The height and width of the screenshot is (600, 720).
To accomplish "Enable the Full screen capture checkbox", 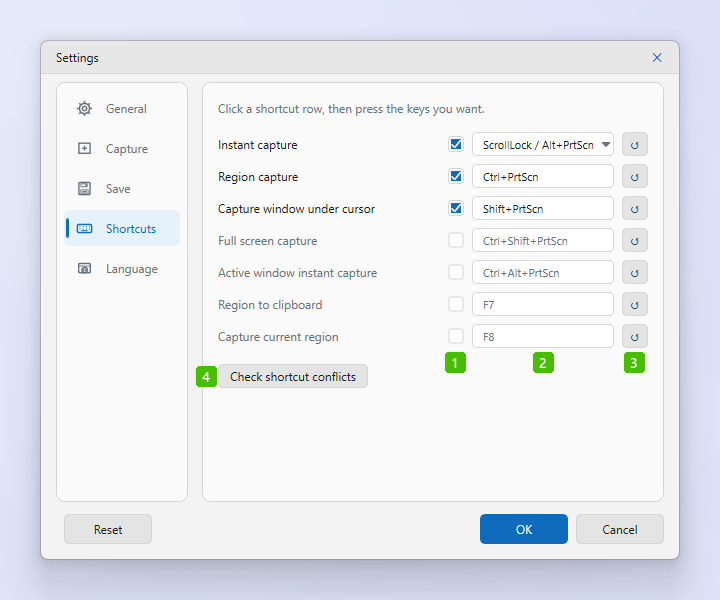I will tap(456, 240).
